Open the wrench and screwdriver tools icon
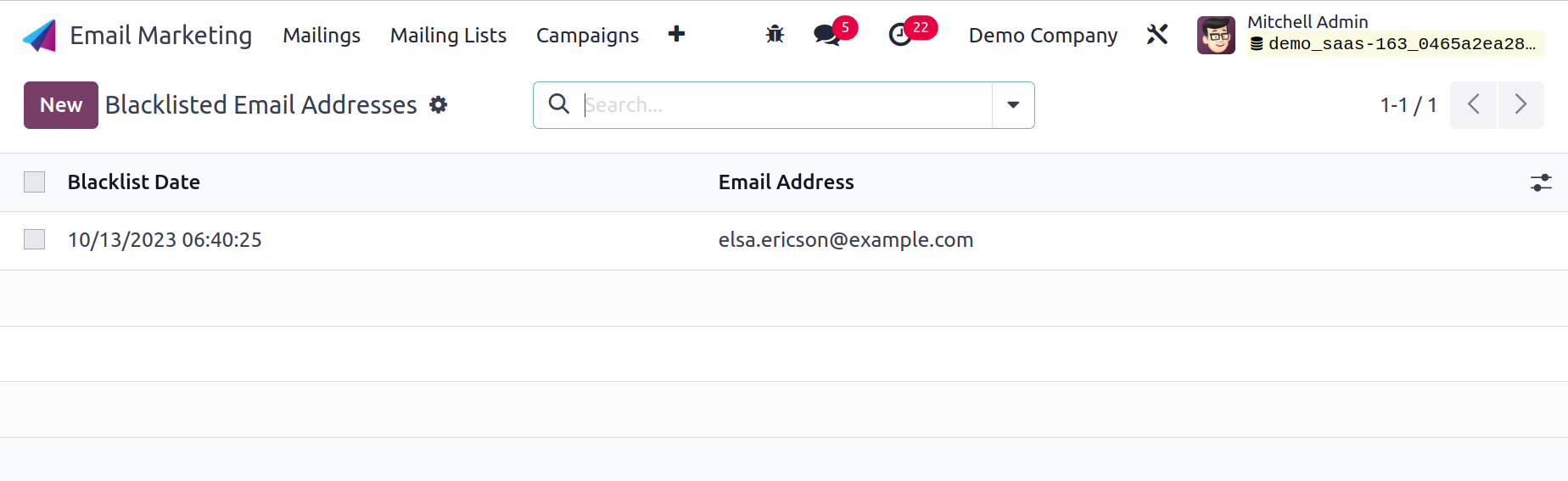The image size is (1568, 481). click(1157, 35)
